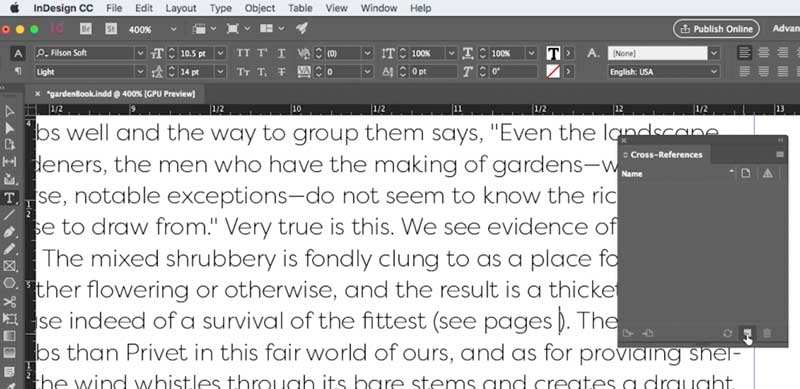This screenshot has width=800, height=389.
Task: Open the Type menu
Action: (220, 8)
